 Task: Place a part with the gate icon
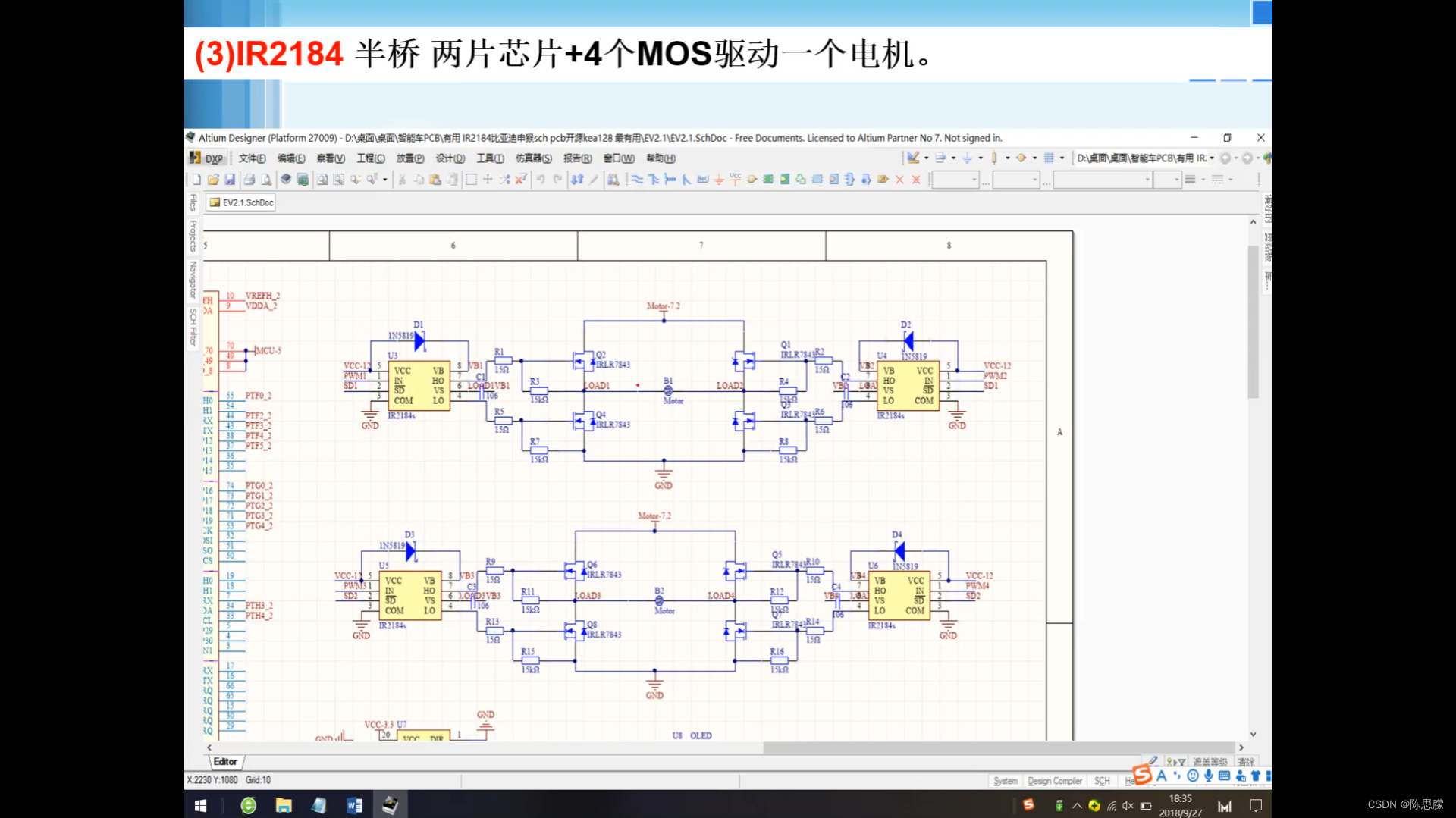[752, 180]
